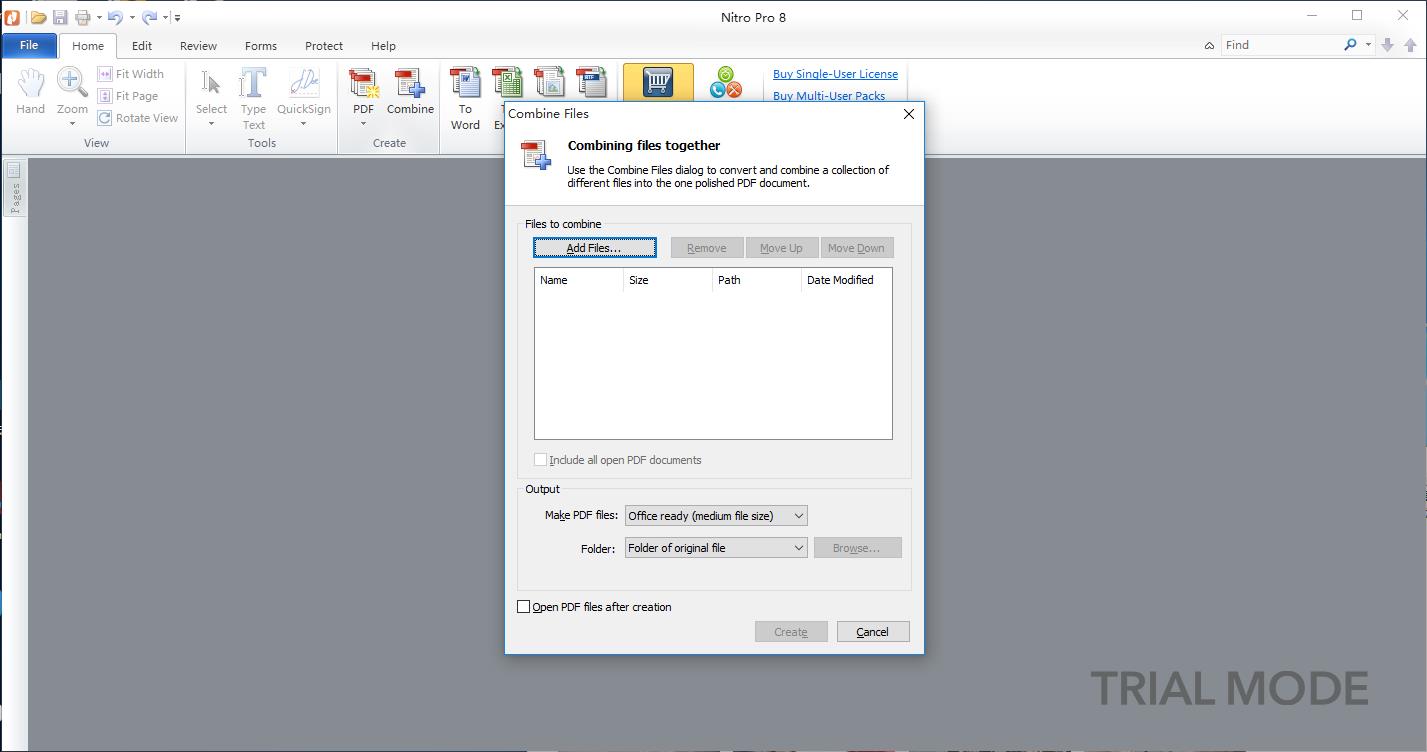Click the RTF conversion icon
Image resolution: width=1427 pixels, height=752 pixels.
click(x=591, y=82)
